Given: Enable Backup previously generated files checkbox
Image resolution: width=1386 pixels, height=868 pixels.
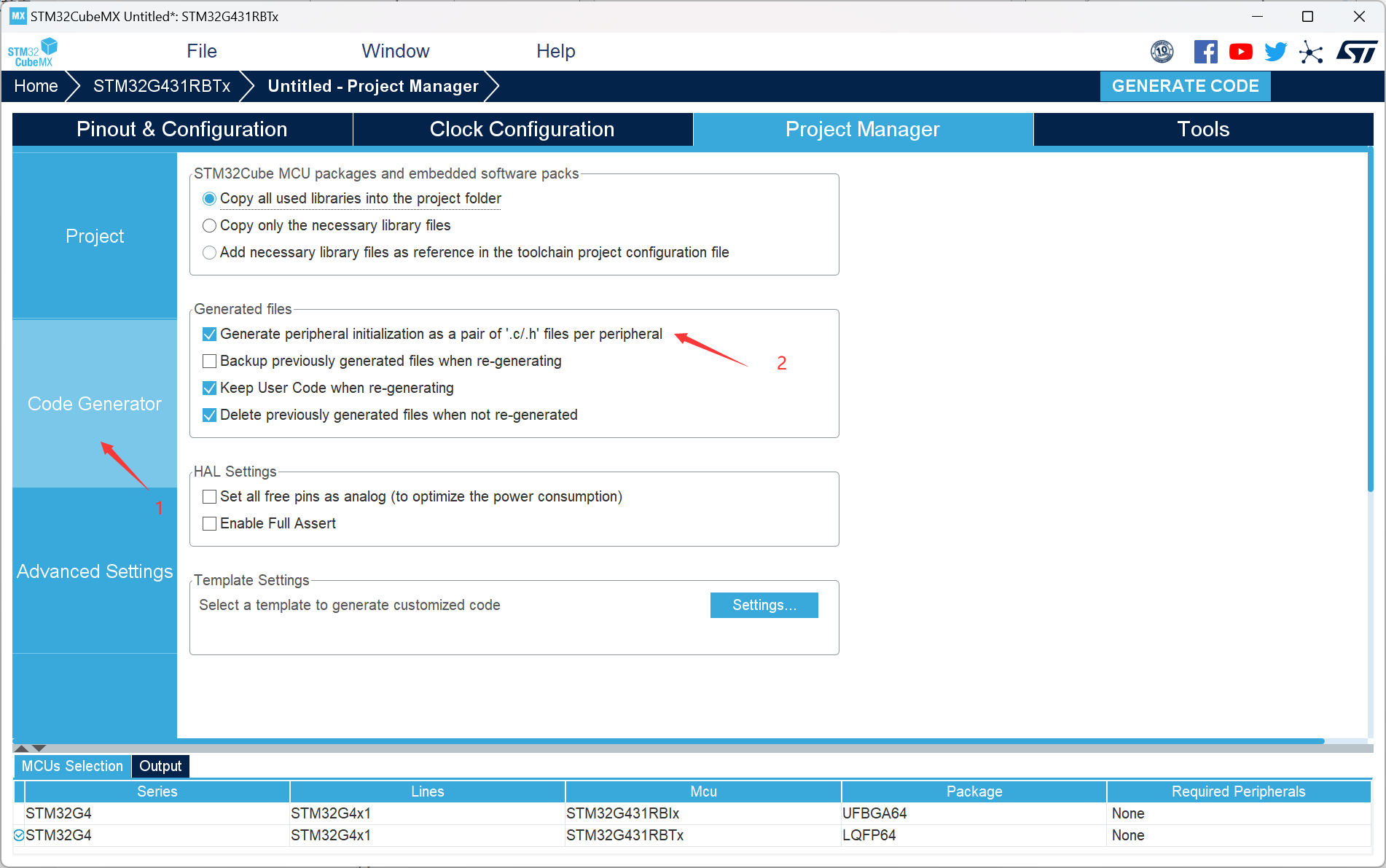Looking at the screenshot, I should click(x=209, y=361).
